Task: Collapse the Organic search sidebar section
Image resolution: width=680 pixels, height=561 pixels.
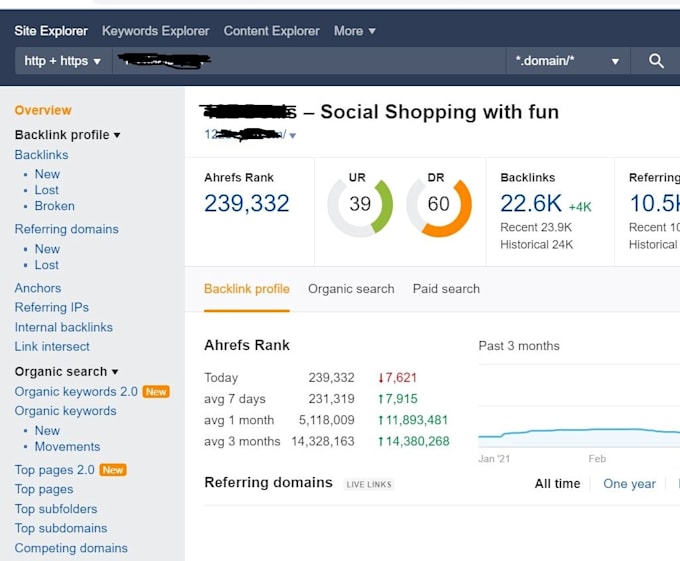Action: point(66,372)
